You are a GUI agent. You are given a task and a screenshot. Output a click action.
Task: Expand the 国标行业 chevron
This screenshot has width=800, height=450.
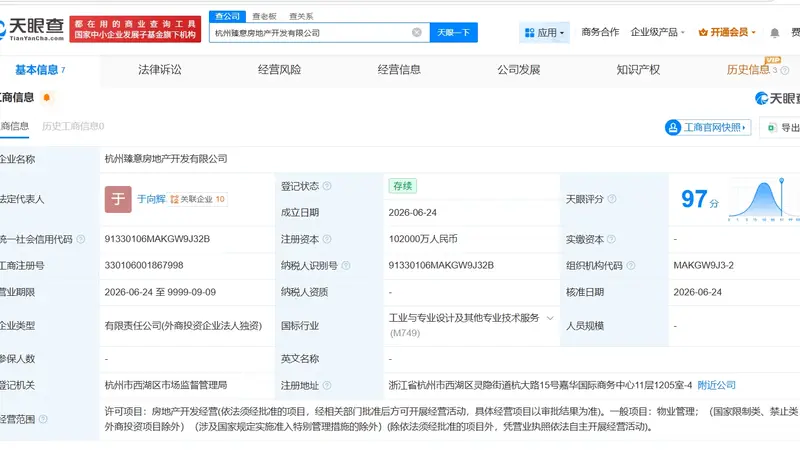(550, 318)
